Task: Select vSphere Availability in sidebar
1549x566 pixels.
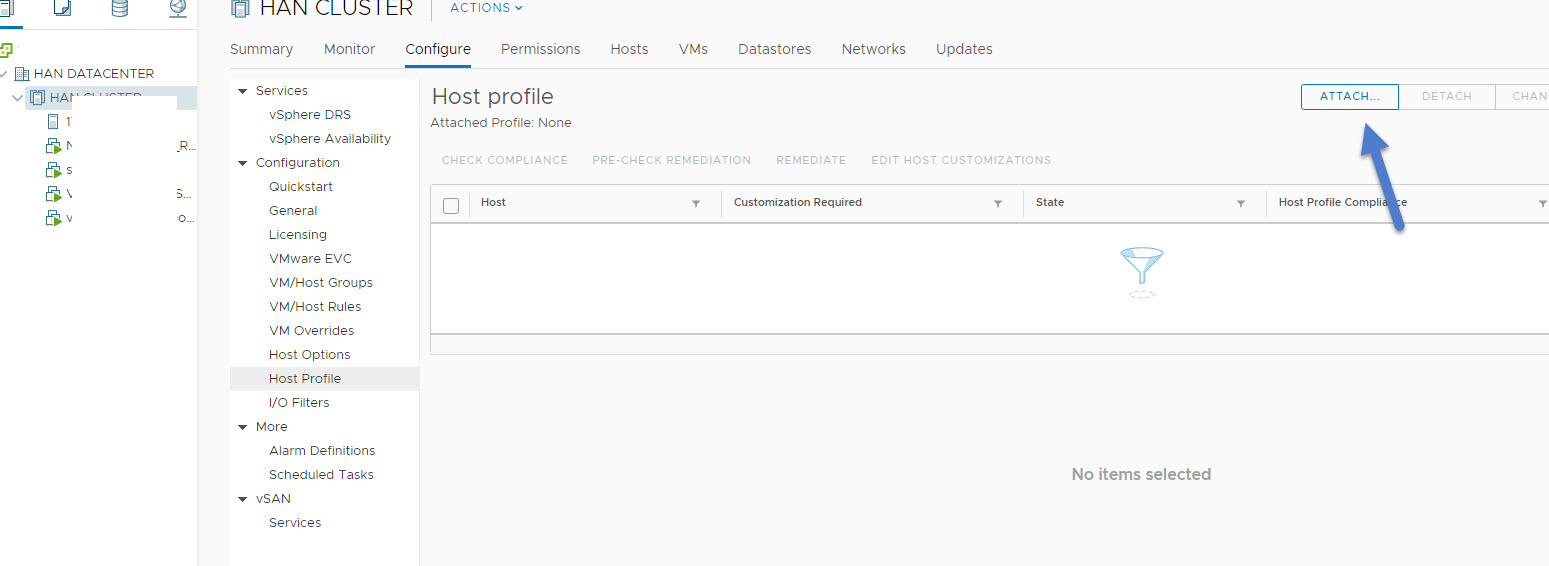Action: [329, 139]
